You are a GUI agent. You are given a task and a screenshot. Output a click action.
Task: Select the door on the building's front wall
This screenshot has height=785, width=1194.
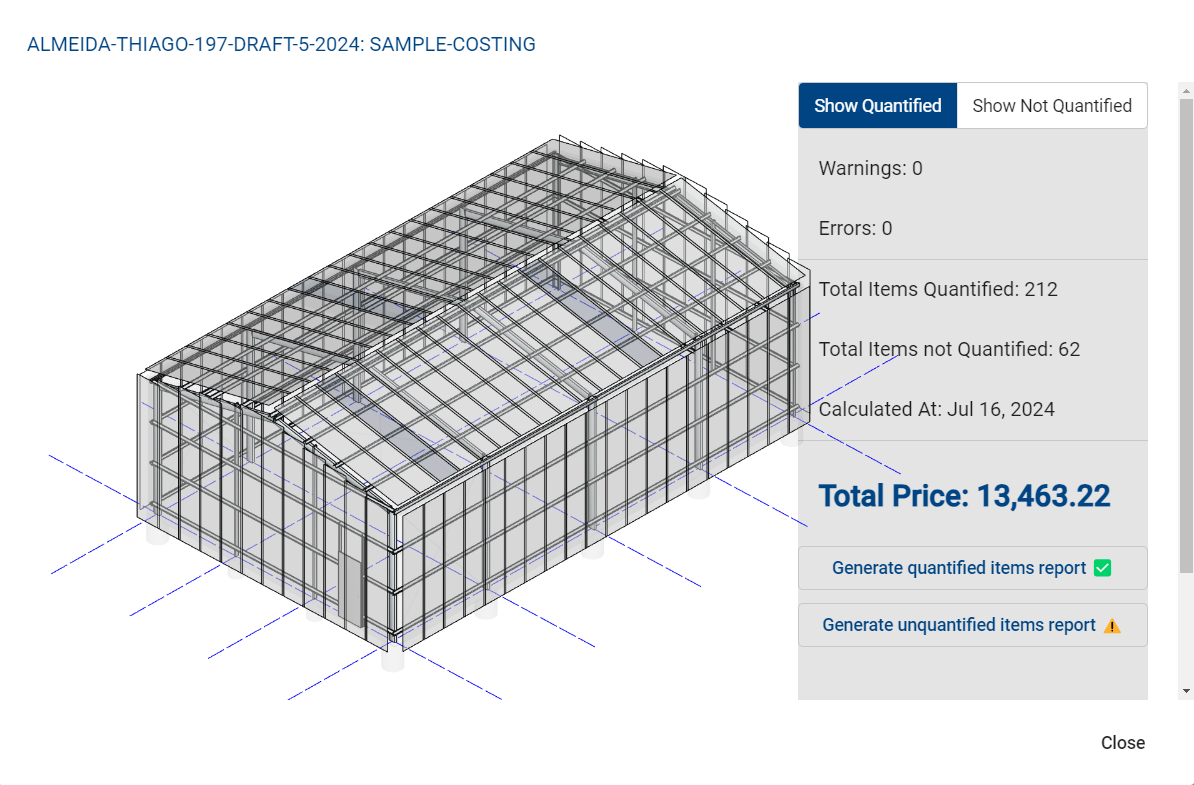(351, 590)
